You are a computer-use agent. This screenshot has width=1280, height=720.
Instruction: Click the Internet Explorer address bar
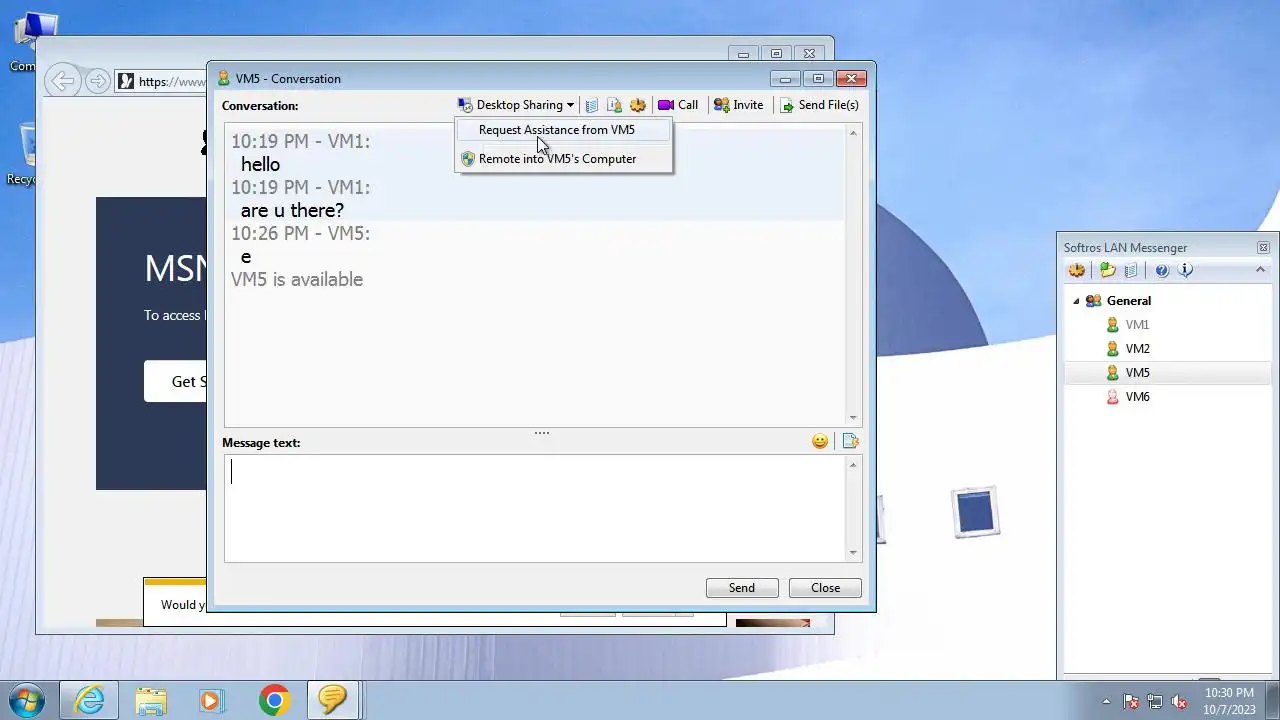click(161, 81)
